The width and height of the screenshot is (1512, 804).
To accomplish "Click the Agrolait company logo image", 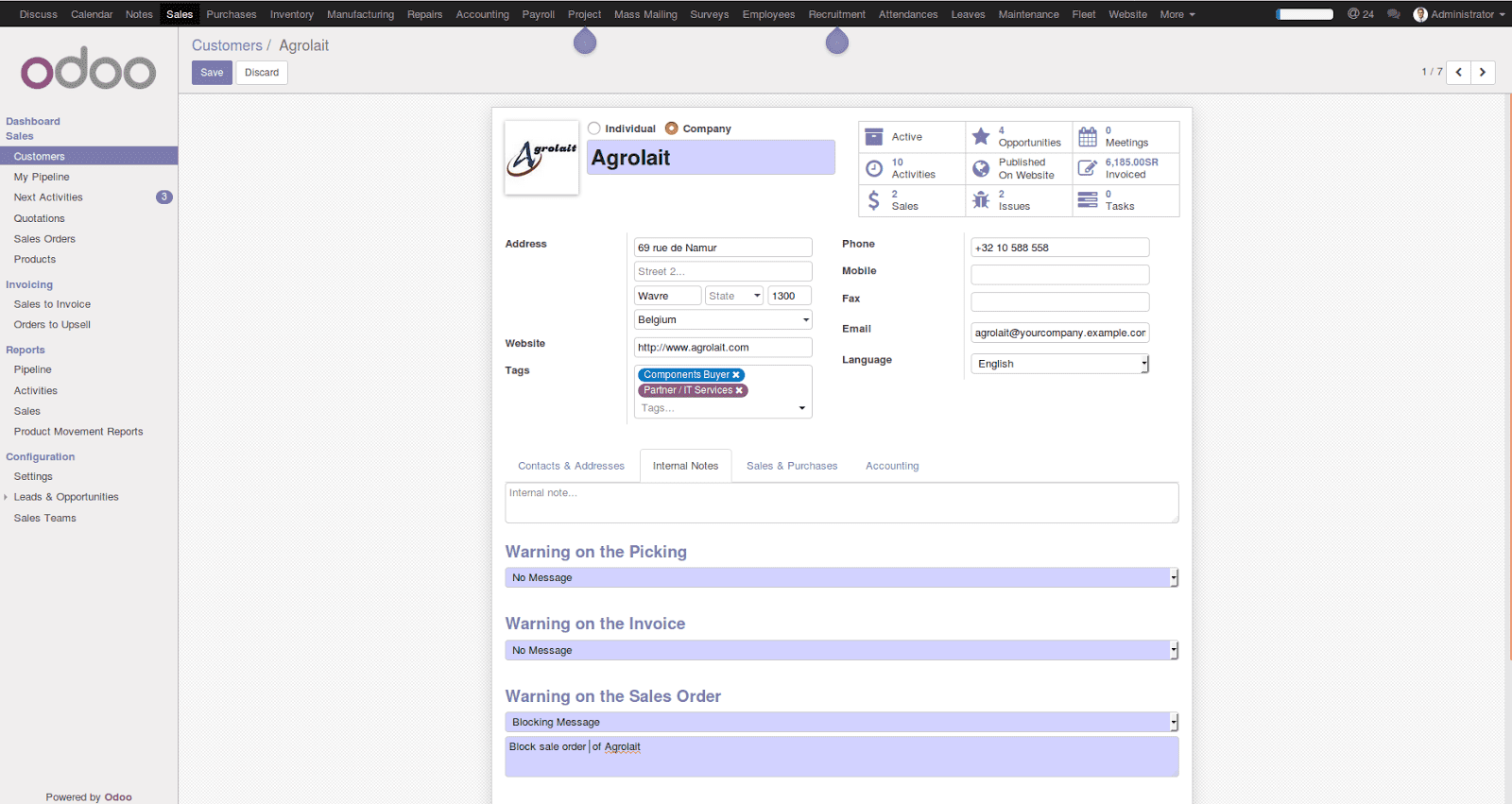I will [x=541, y=158].
